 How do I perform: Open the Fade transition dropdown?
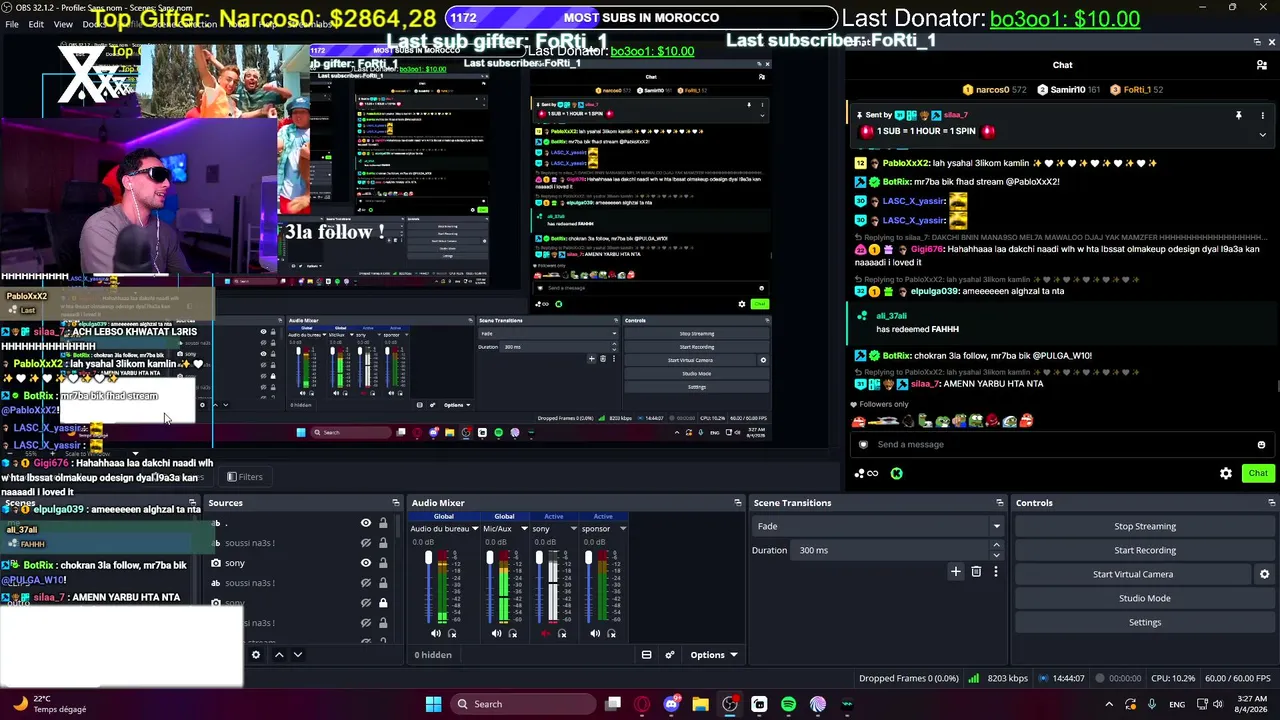878,526
